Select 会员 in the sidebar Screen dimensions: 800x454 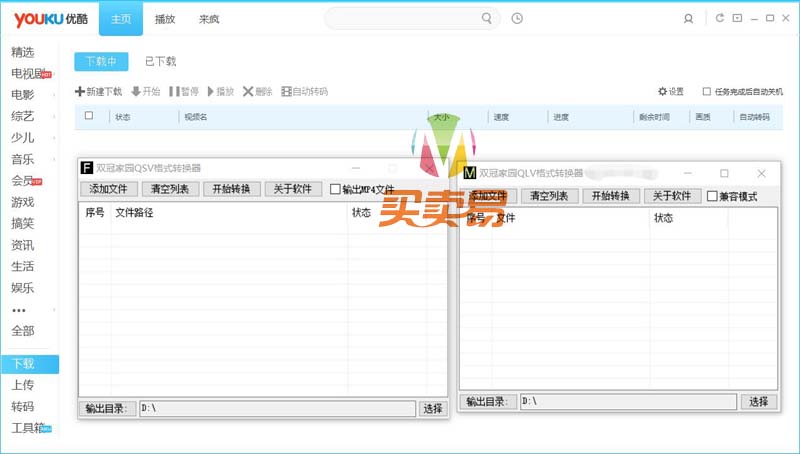(23, 181)
